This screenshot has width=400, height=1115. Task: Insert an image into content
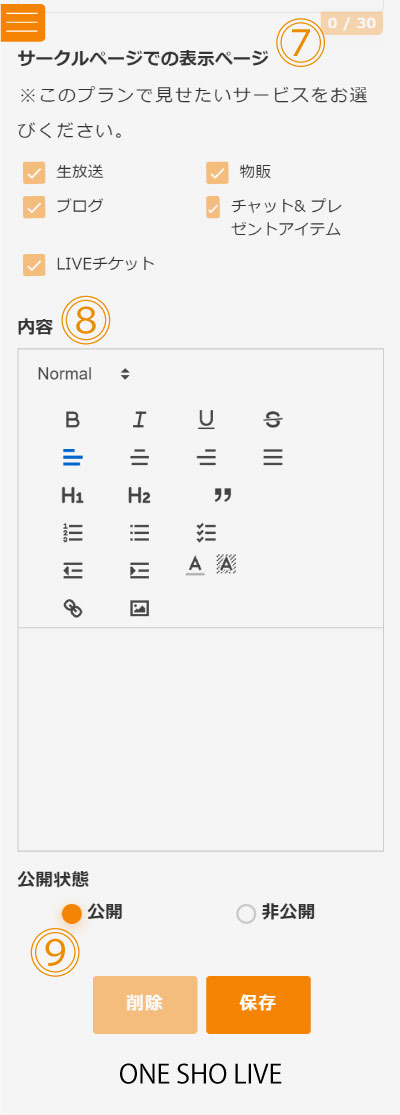click(139, 608)
